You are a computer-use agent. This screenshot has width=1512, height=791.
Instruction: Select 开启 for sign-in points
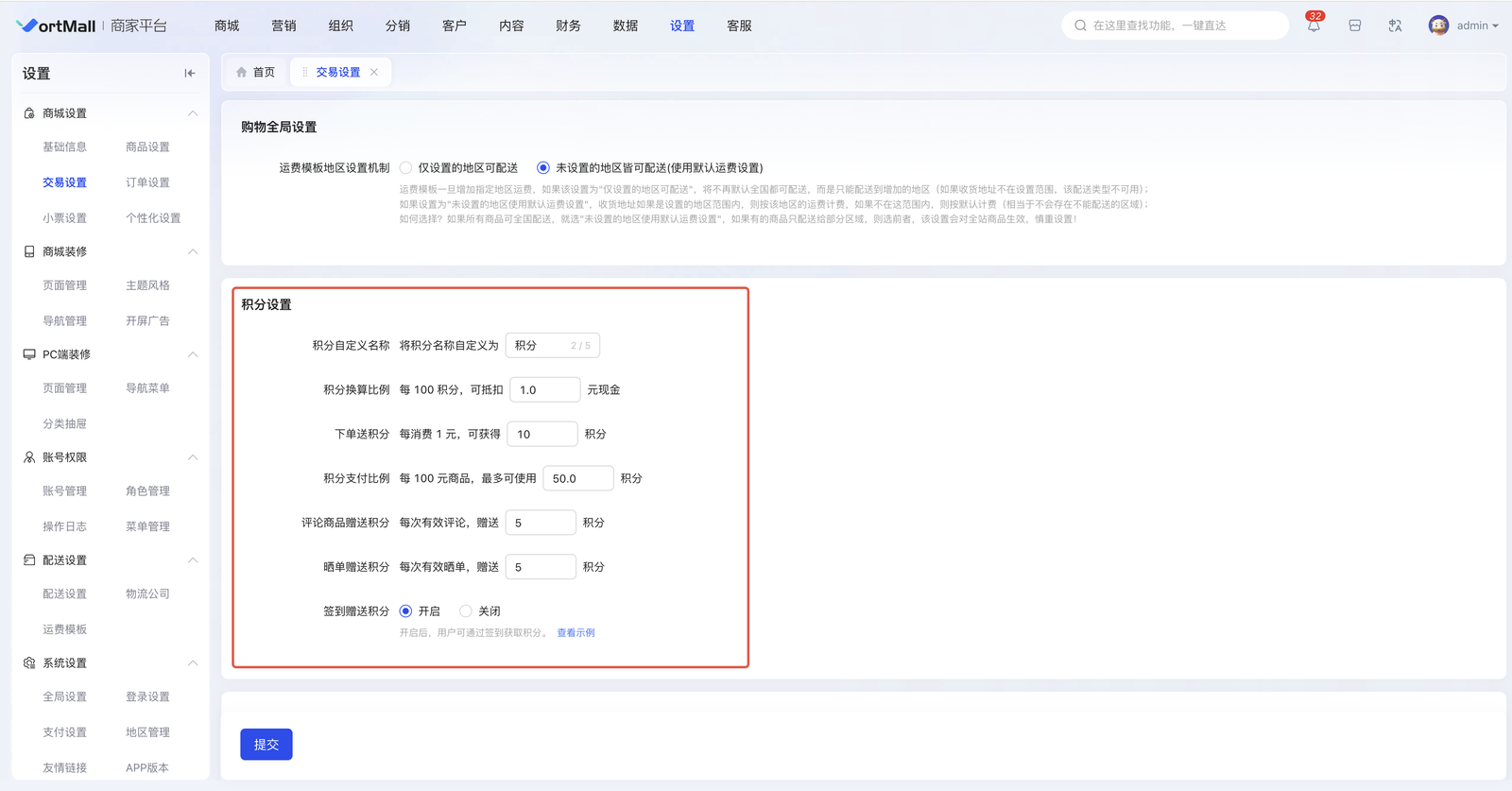pos(406,611)
